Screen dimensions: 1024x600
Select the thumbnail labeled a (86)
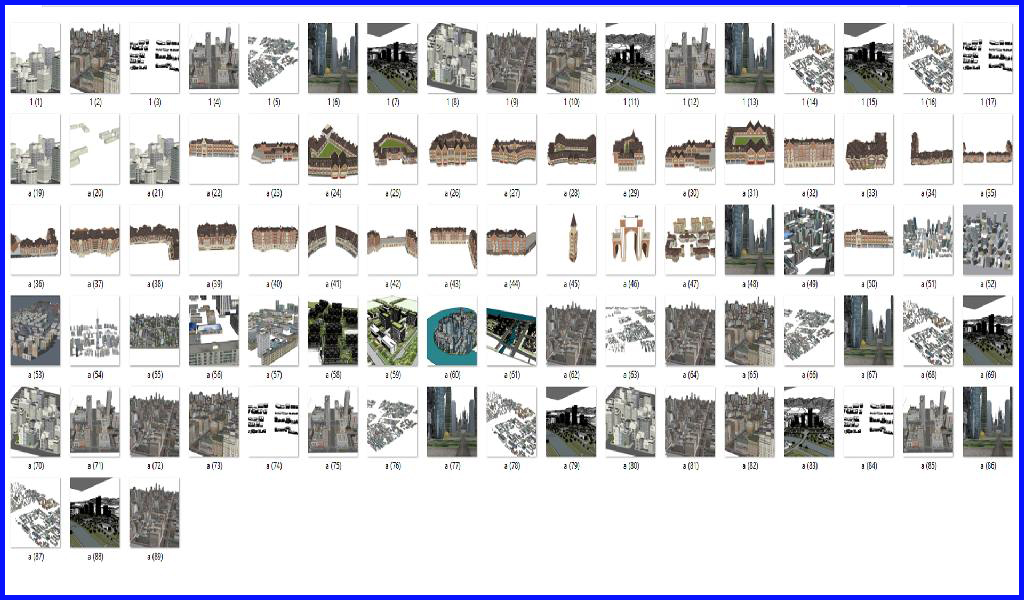pyautogui.click(x=988, y=422)
